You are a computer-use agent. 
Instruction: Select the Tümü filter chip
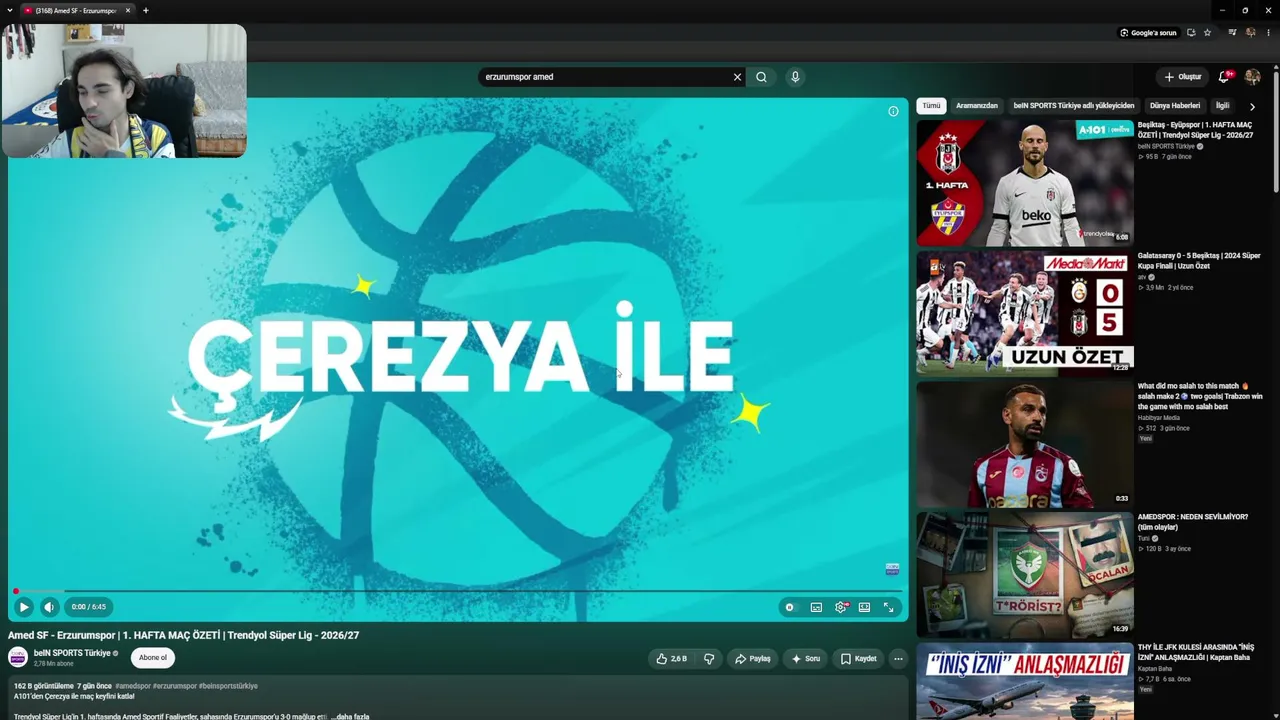pyautogui.click(x=931, y=106)
